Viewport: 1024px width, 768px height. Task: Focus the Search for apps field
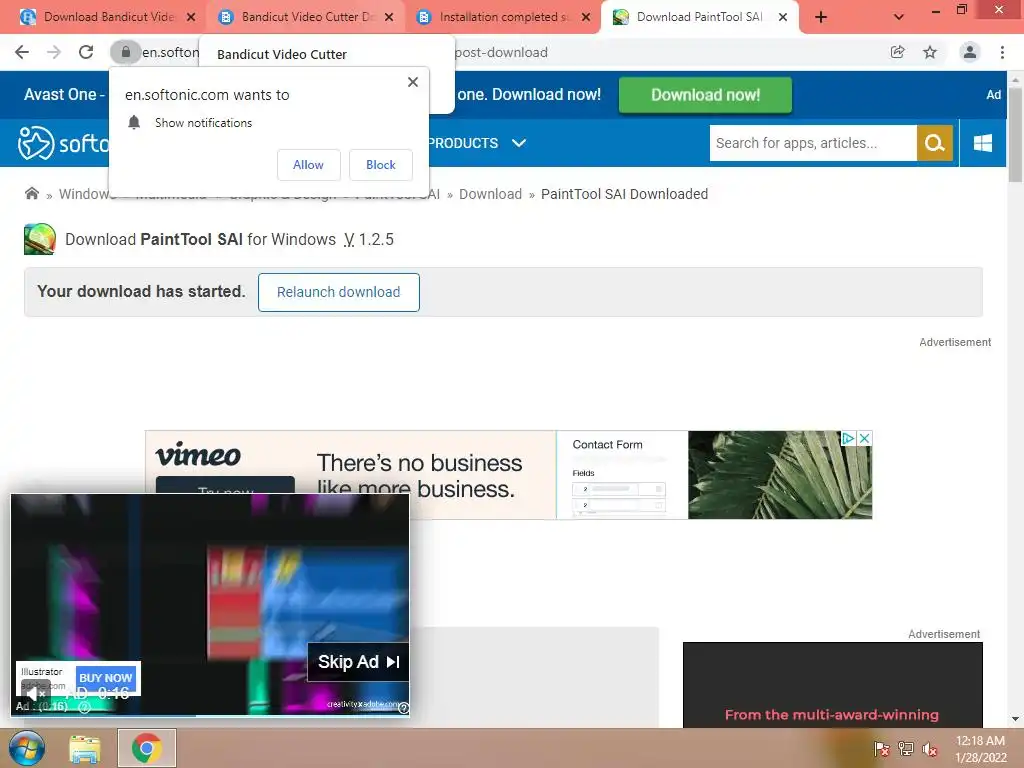point(812,143)
